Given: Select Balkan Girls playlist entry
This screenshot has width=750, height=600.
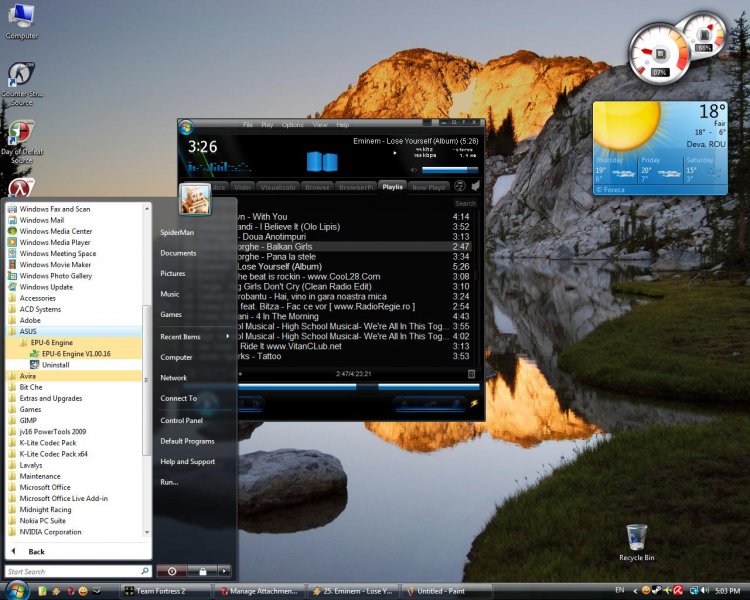Looking at the screenshot, I should point(353,246).
